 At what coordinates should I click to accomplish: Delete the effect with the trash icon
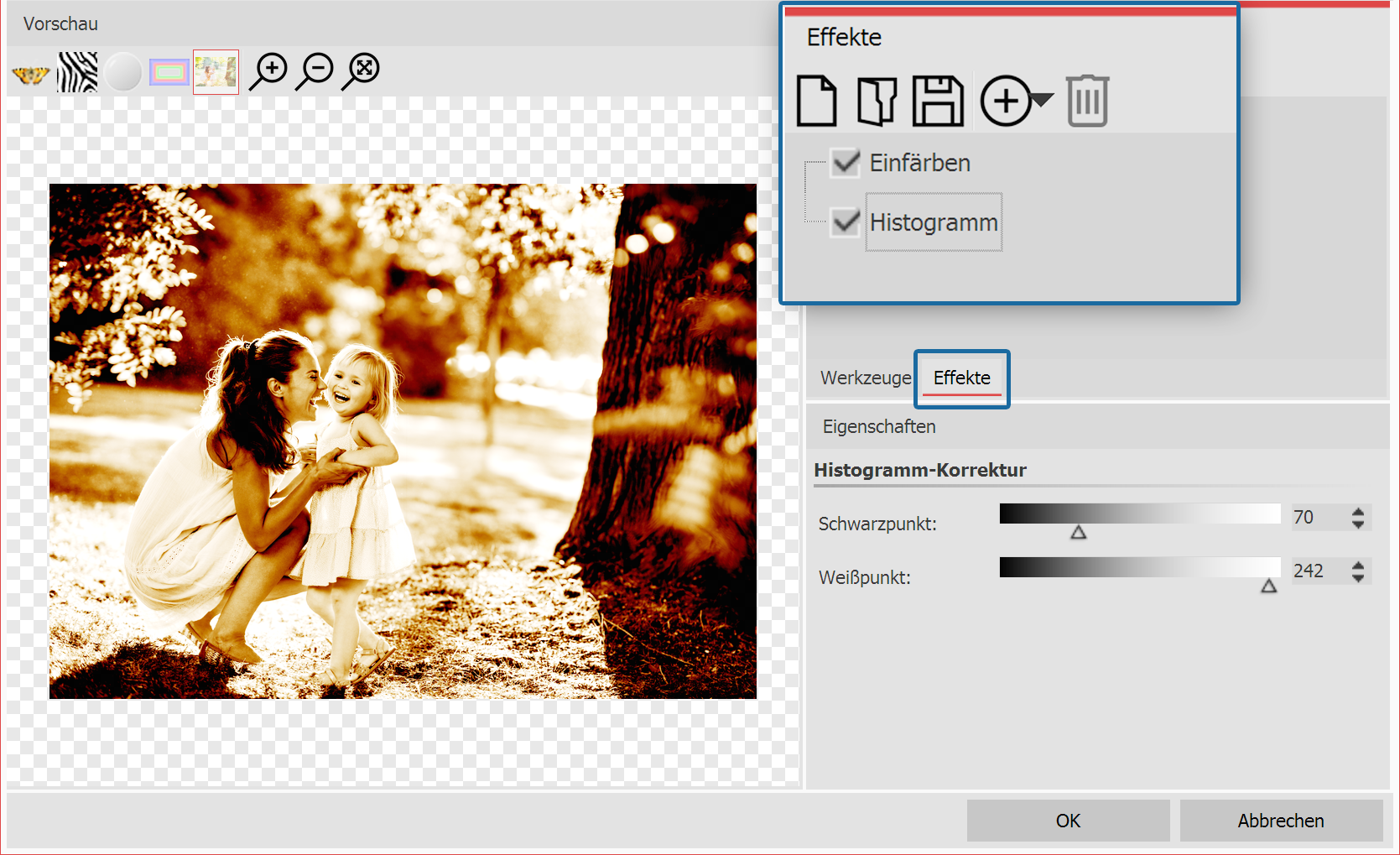[1086, 100]
